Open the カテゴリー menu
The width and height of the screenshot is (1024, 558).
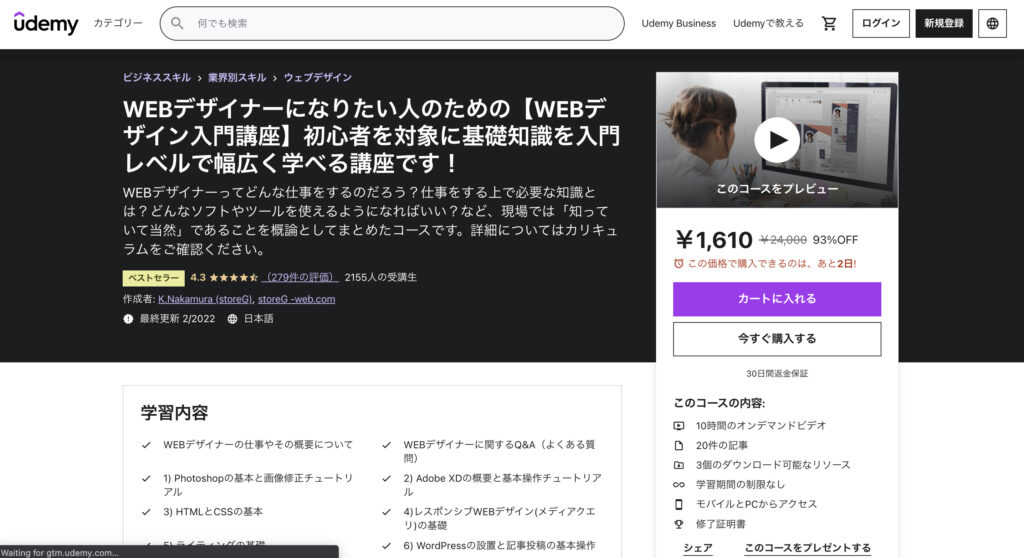(118, 24)
